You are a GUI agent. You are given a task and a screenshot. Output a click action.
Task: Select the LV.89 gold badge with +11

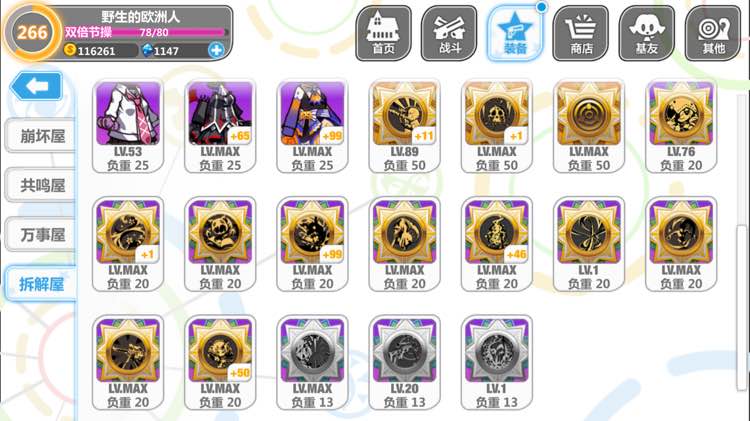click(x=405, y=126)
